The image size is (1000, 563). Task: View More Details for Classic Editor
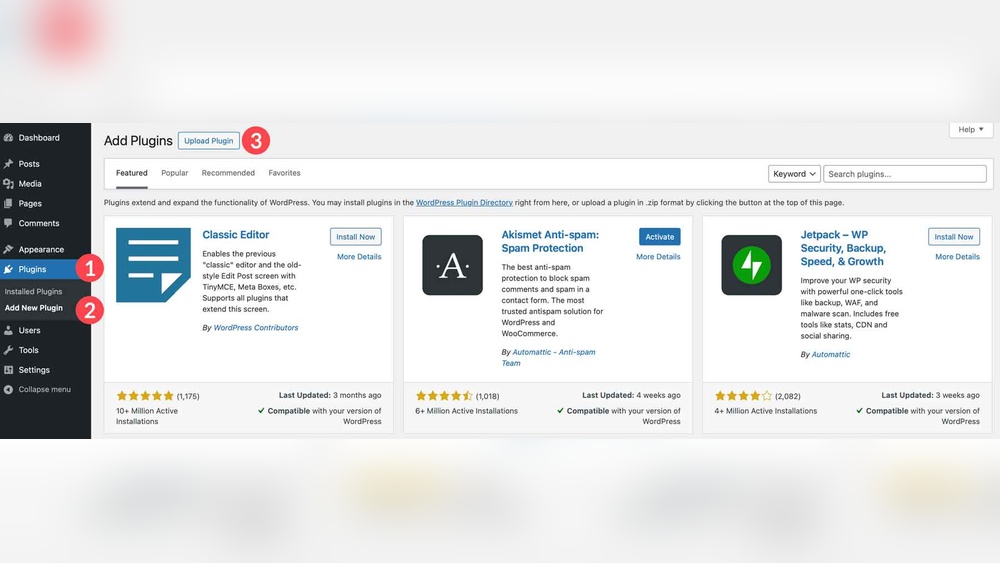click(x=359, y=256)
